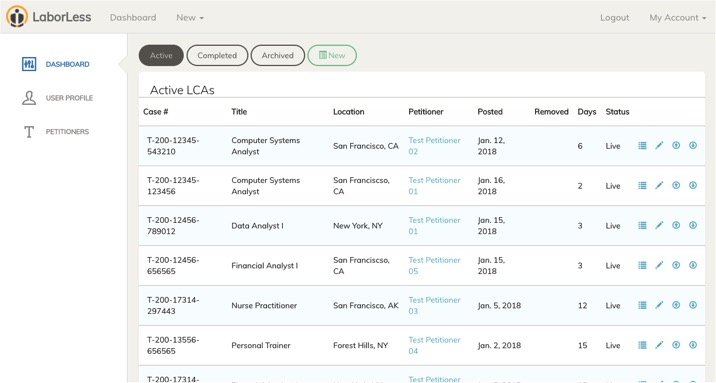Click upload arrow icon for case T-200-12345-123456
The width and height of the screenshot is (716, 383).
coord(676,185)
